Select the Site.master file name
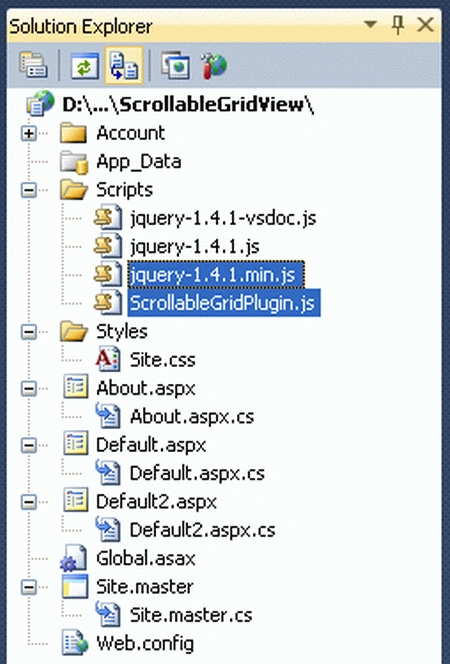Image resolution: width=450 pixels, height=664 pixels. [x=145, y=587]
